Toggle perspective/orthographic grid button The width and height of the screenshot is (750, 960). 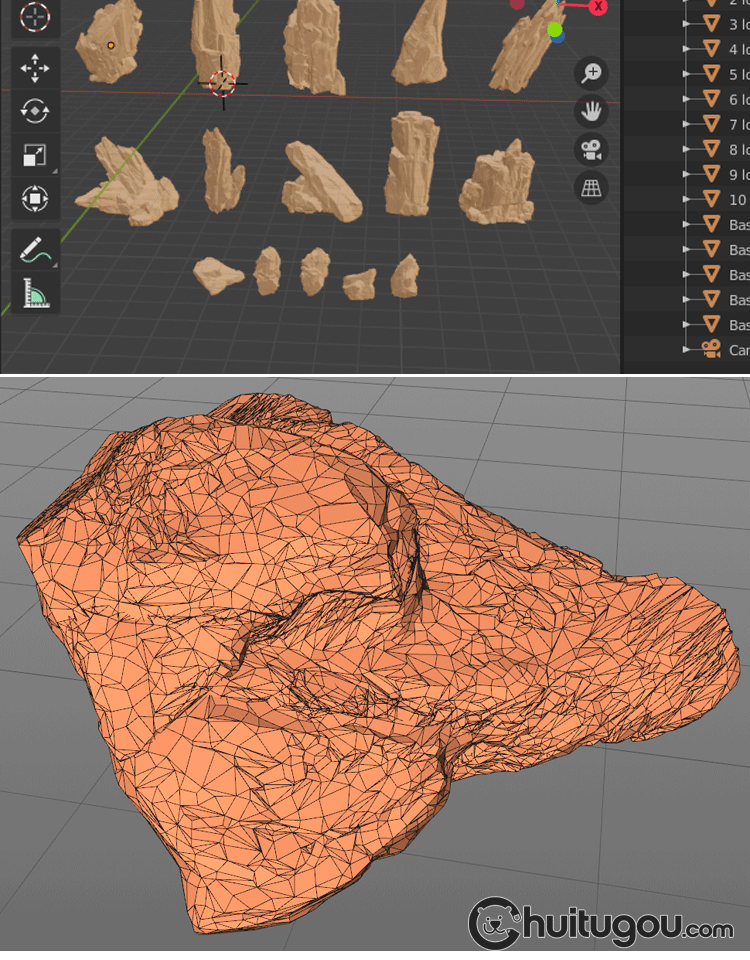point(592,188)
